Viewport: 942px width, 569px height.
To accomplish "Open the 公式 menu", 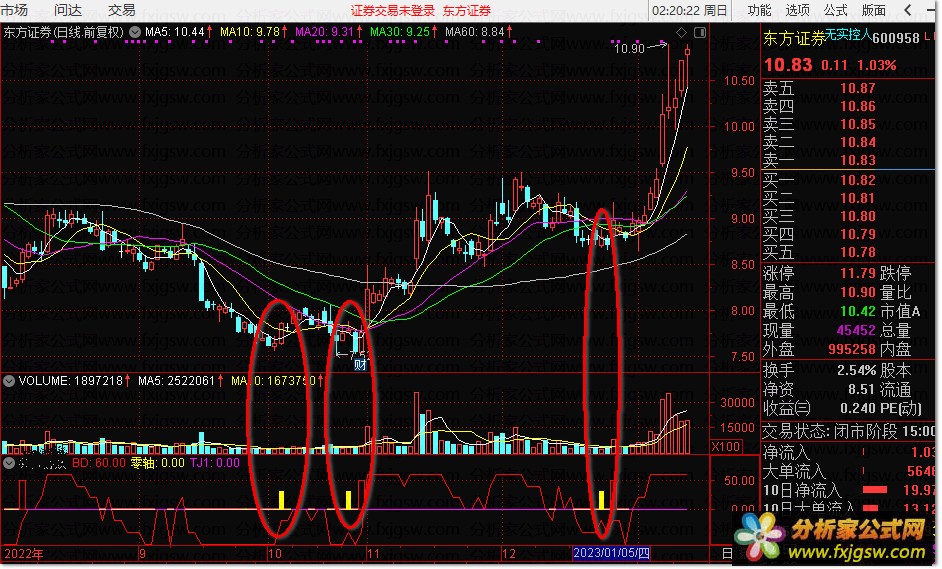I will click(x=835, y=10).
